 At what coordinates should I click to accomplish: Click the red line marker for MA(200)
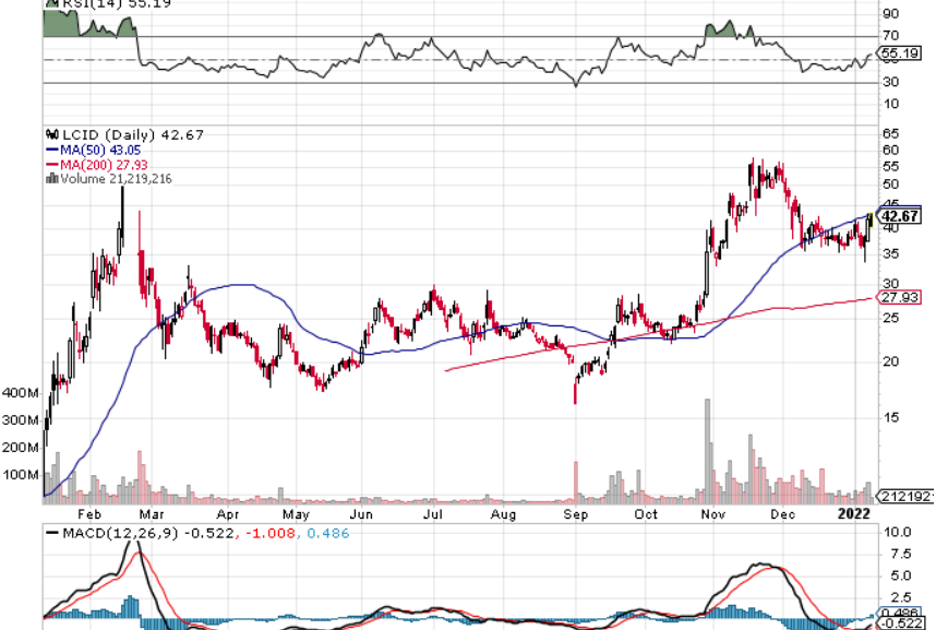pos(53,165)
